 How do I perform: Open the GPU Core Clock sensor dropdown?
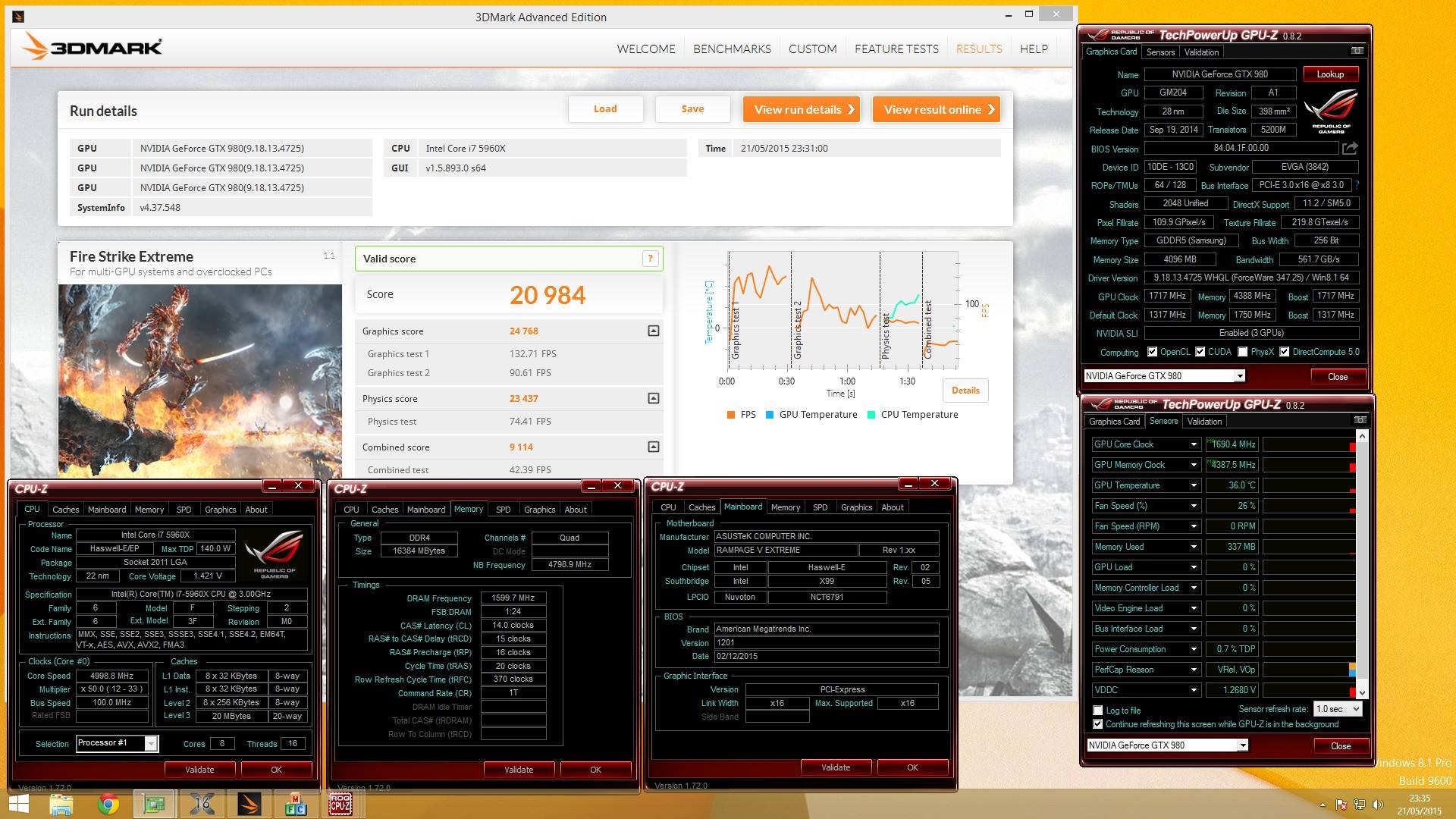1194,444
